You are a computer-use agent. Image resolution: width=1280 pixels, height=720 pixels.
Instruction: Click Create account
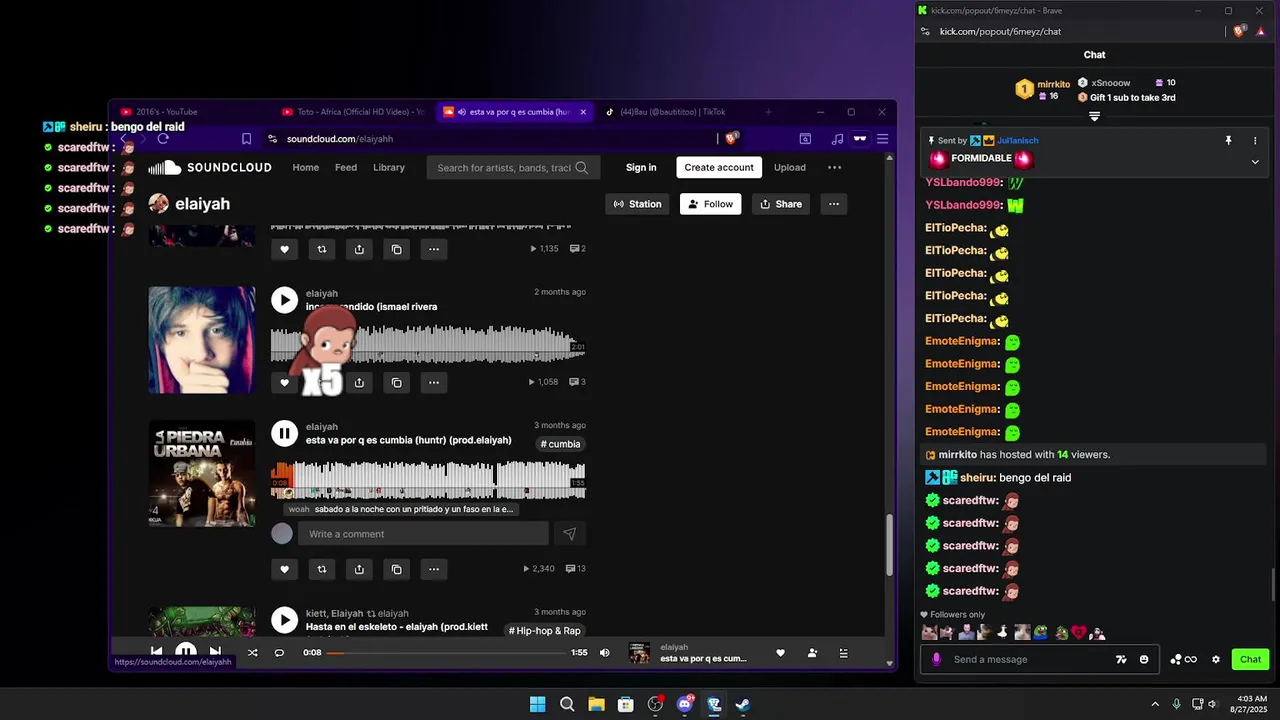coord(719,168)
